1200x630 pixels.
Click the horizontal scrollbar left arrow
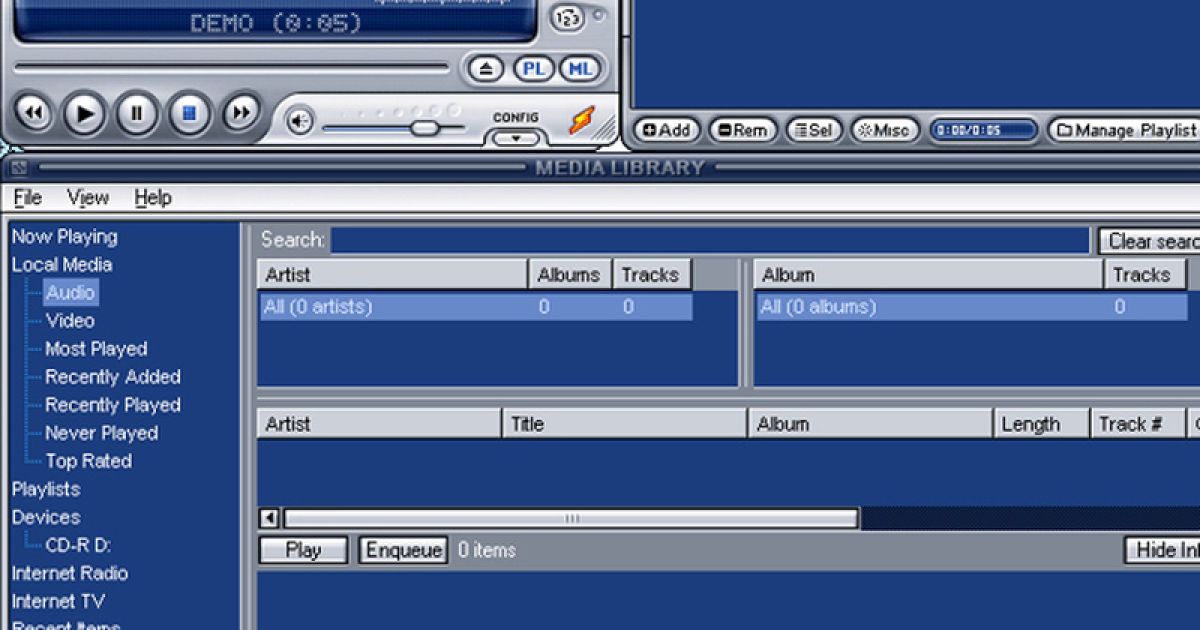click(269, 518)
